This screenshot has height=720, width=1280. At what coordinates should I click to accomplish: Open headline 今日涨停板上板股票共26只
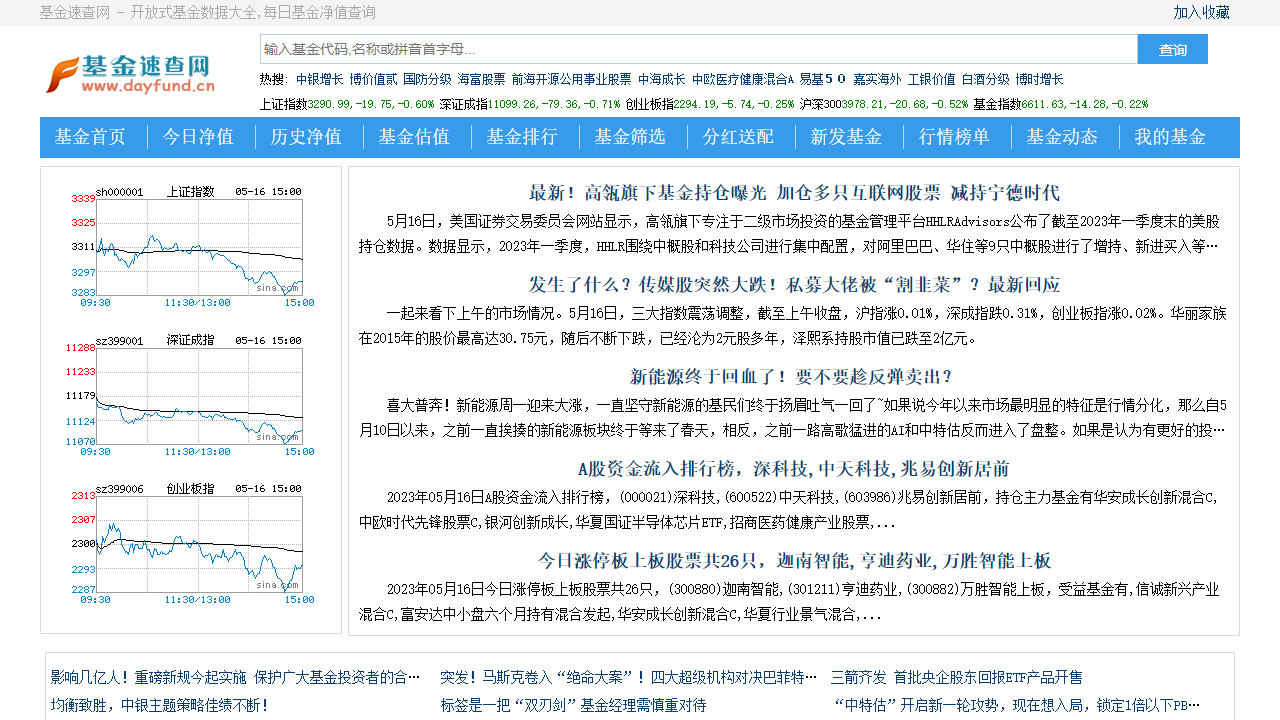click(794, 561)
